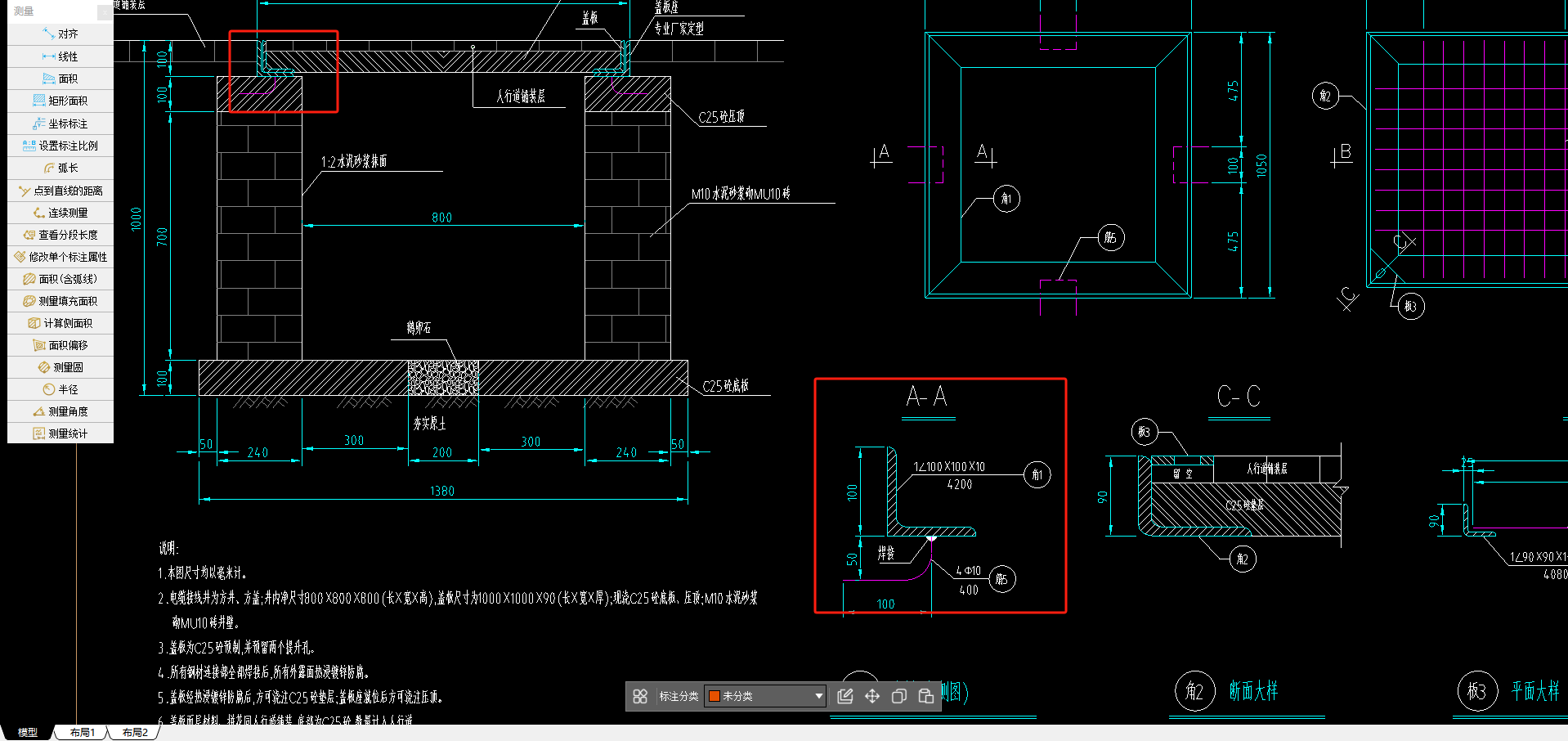Click the 人行道铺装层 label in main section

pyautogui.click(x=521, y=97)
